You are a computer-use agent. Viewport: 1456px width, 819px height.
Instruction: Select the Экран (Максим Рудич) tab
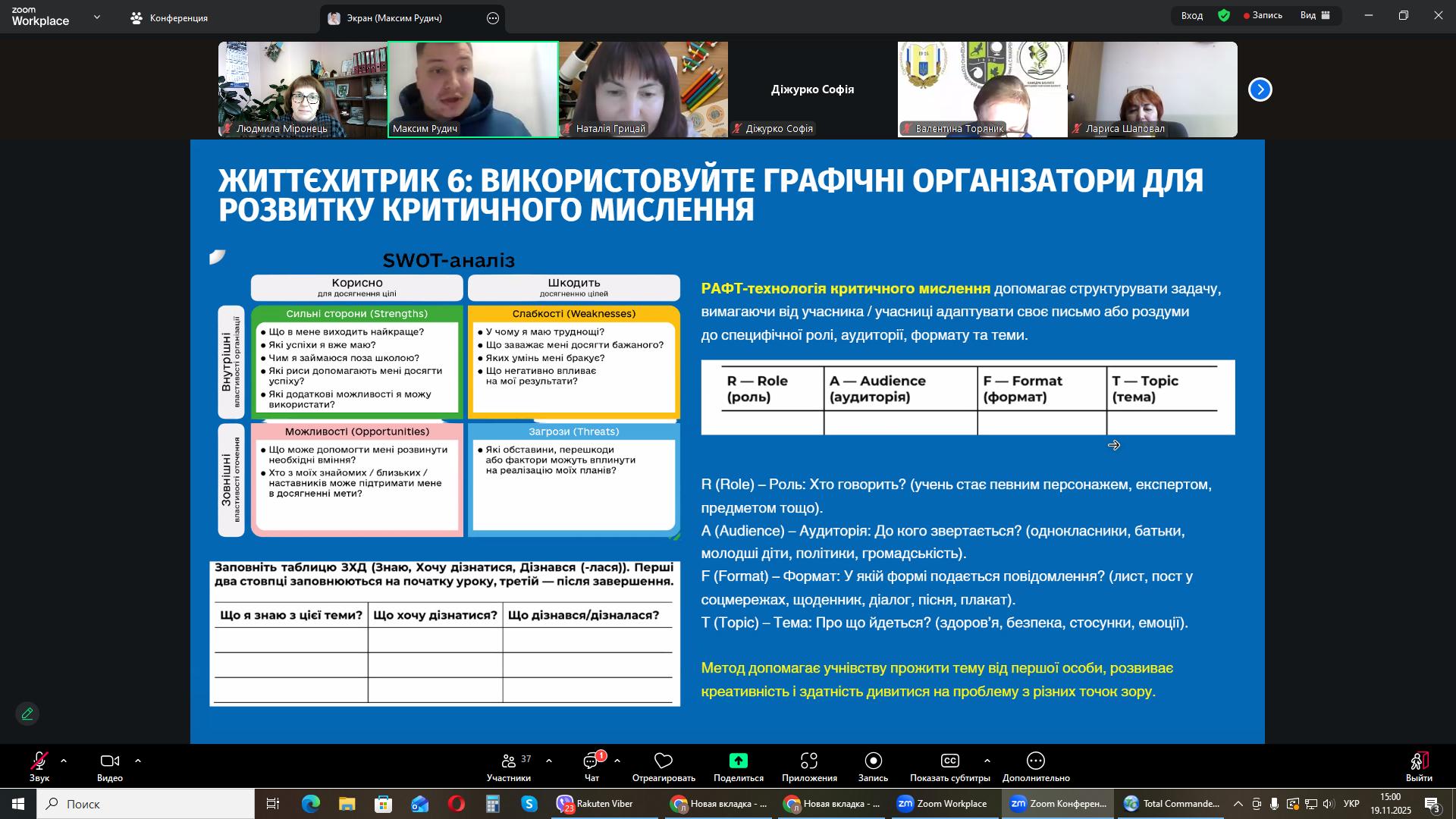[394, 17]
